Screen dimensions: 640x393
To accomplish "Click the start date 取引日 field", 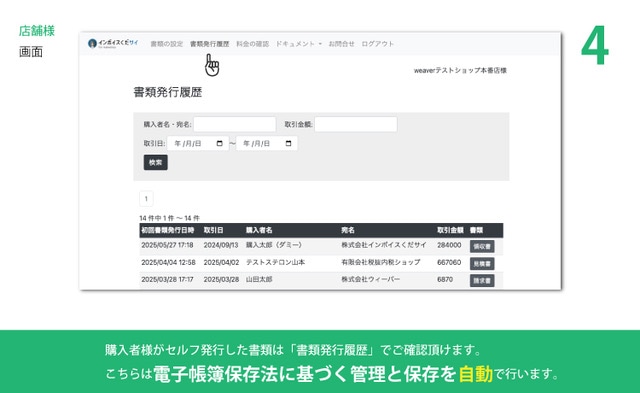I will click(x=198, y=143).
